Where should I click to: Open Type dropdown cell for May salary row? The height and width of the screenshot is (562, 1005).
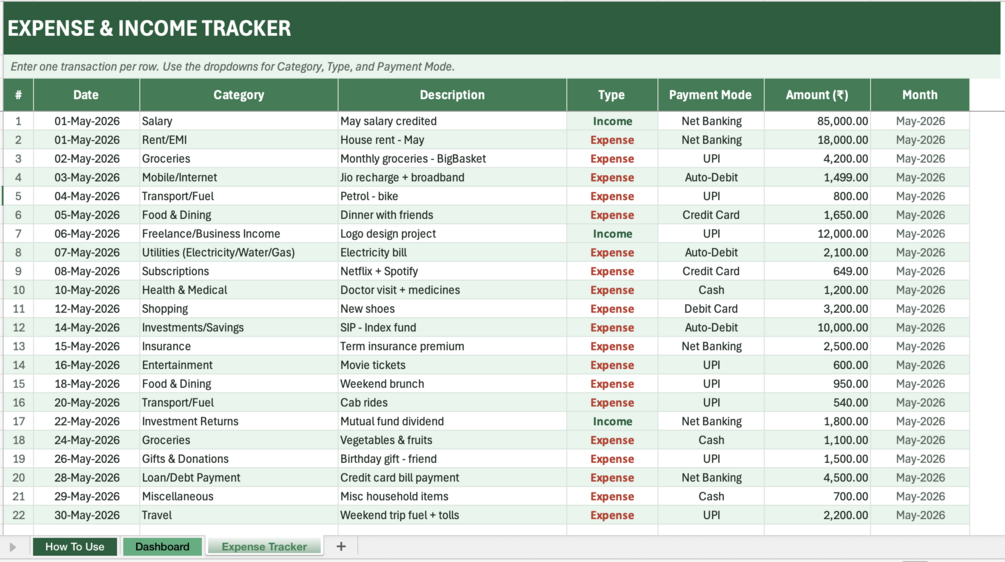click(x=612, y=121)
